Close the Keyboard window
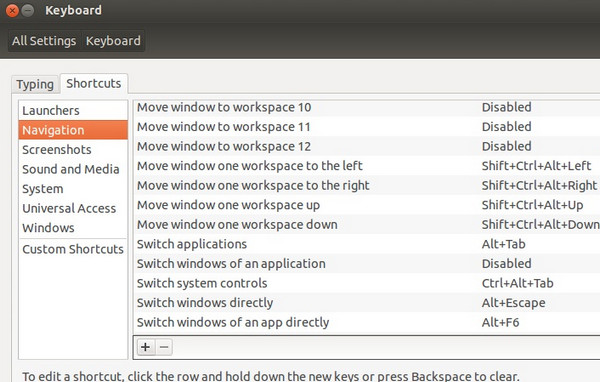Image resolution: width=600 pixels, height=382 pixels. [12, 10]
